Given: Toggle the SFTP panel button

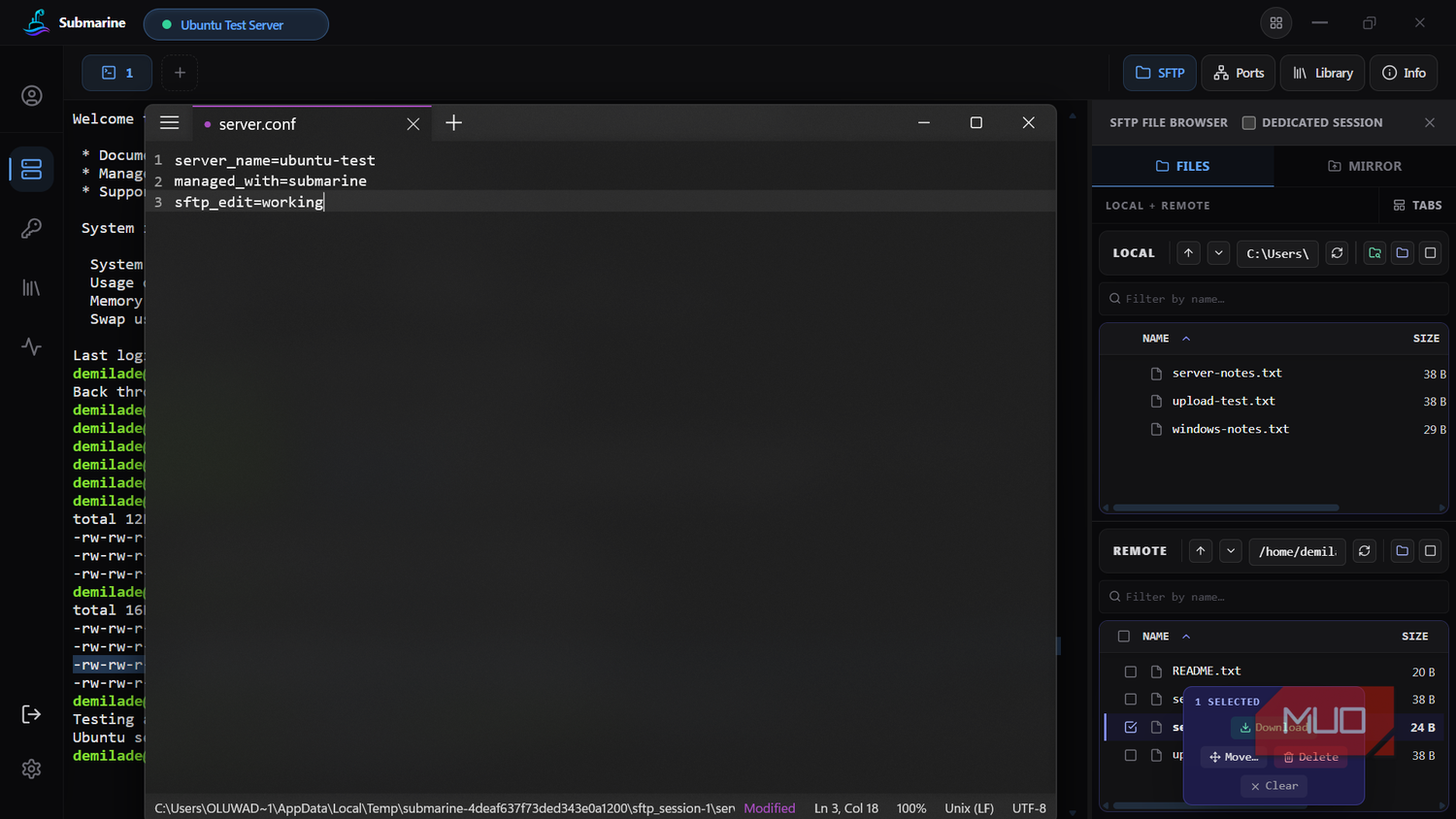Looking at the screenshot, I should click(1160, 73).
